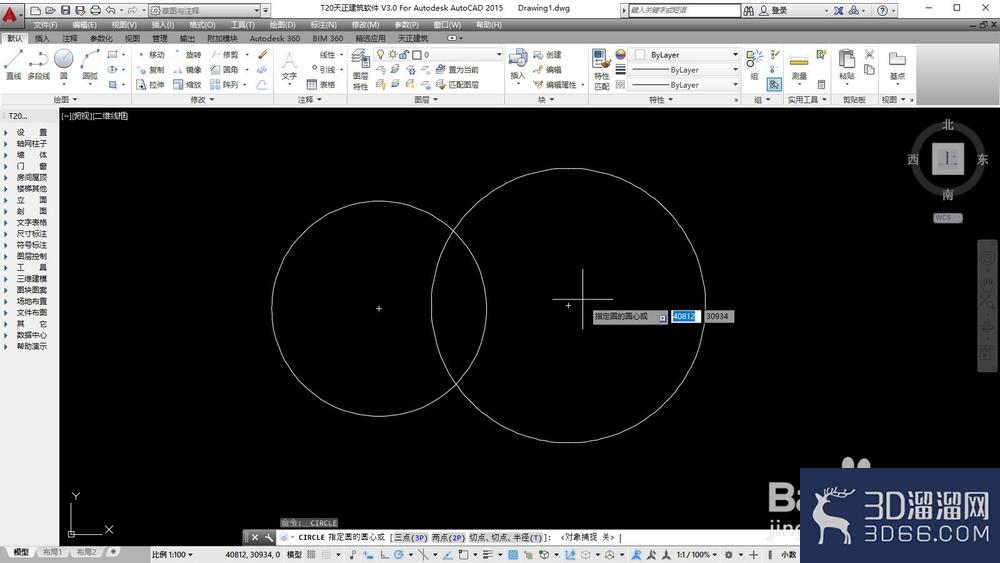Toggle group selection highlighted icon
Image resolution: width=1000 pixels, height=563 pixels.
point(774,84)
